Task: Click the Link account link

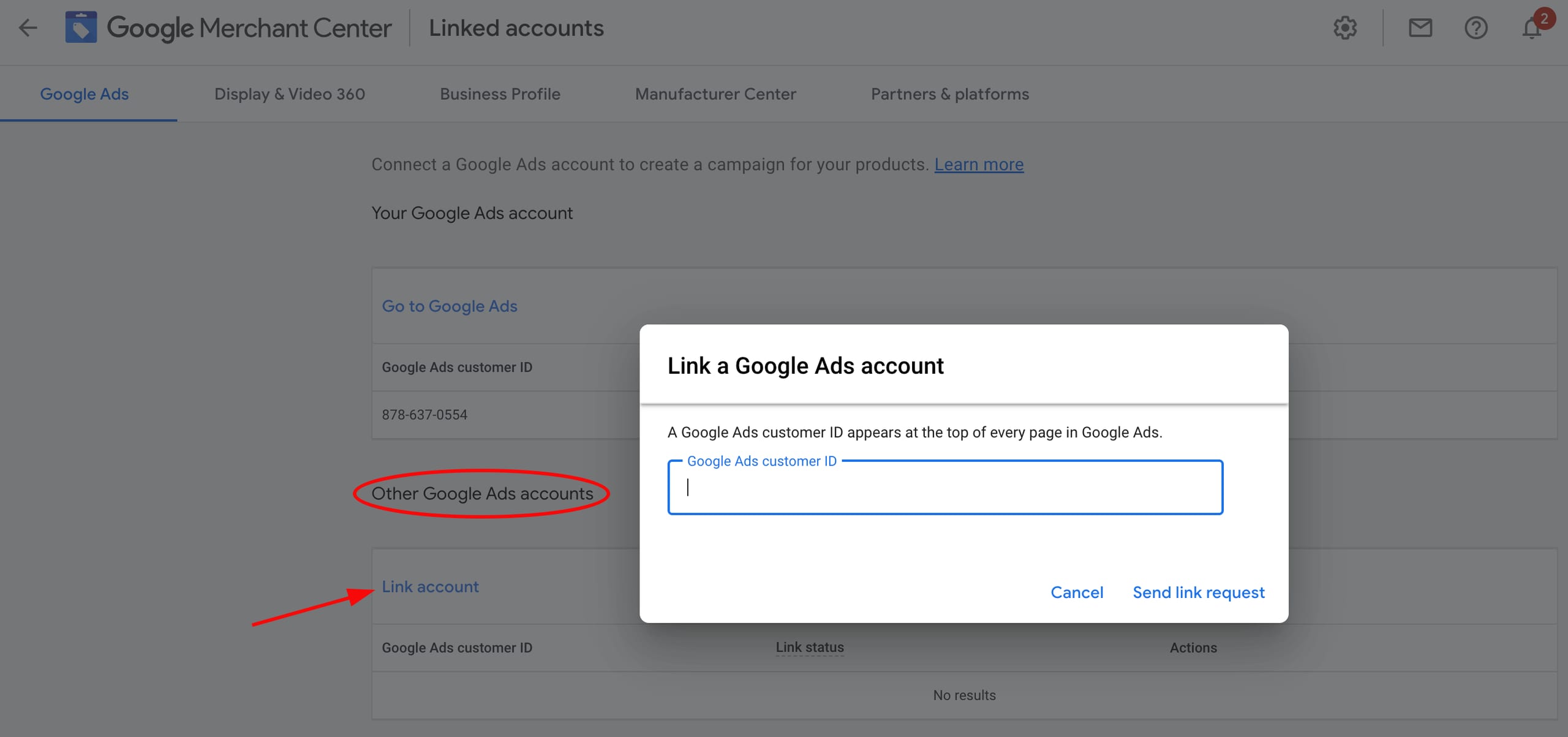Action: [x=429, y=586]
